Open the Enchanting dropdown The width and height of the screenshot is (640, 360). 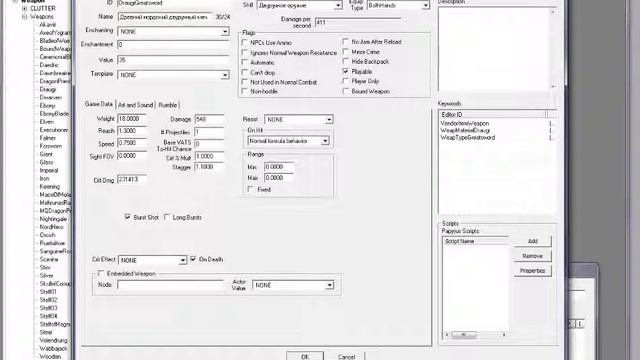pos(225,31)
